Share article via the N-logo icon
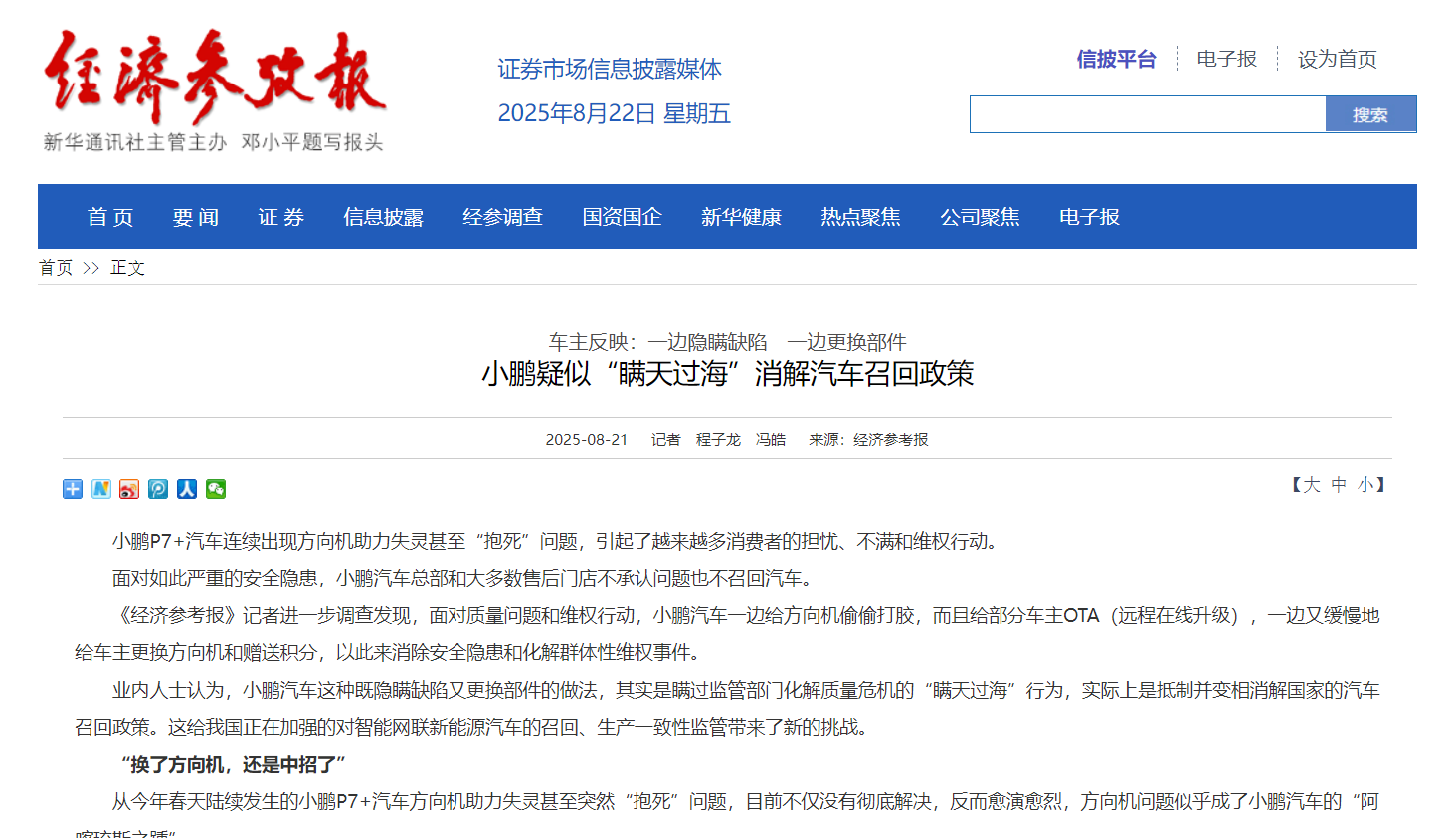Screen dimensions: 1456x838 pyautogui.click(x=101, y=489)
